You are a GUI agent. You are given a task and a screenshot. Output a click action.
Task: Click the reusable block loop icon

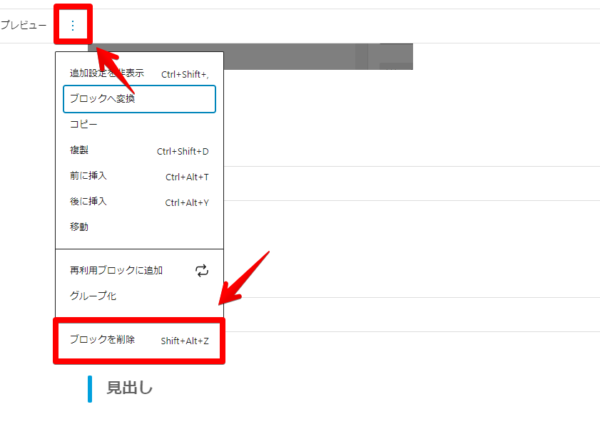[201, 270]
